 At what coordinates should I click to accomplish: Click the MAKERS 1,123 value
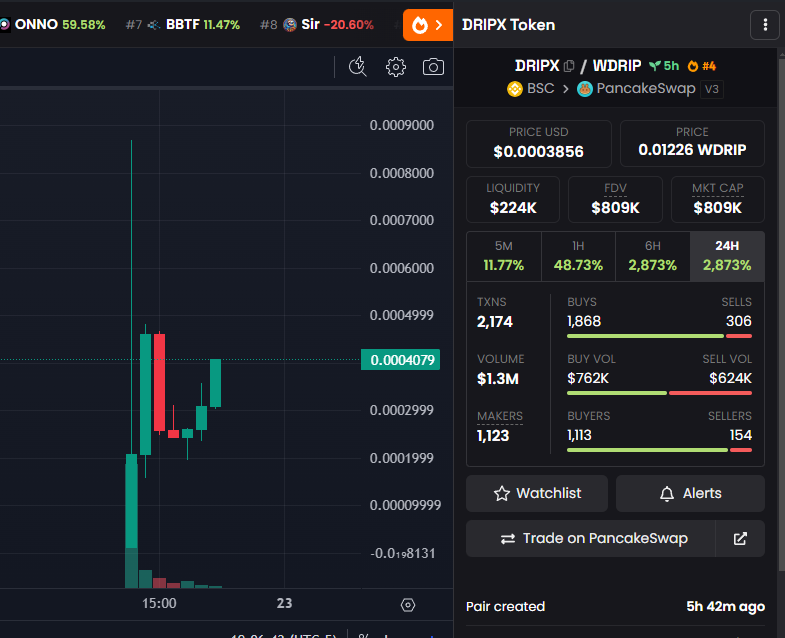tap(493, 436)
